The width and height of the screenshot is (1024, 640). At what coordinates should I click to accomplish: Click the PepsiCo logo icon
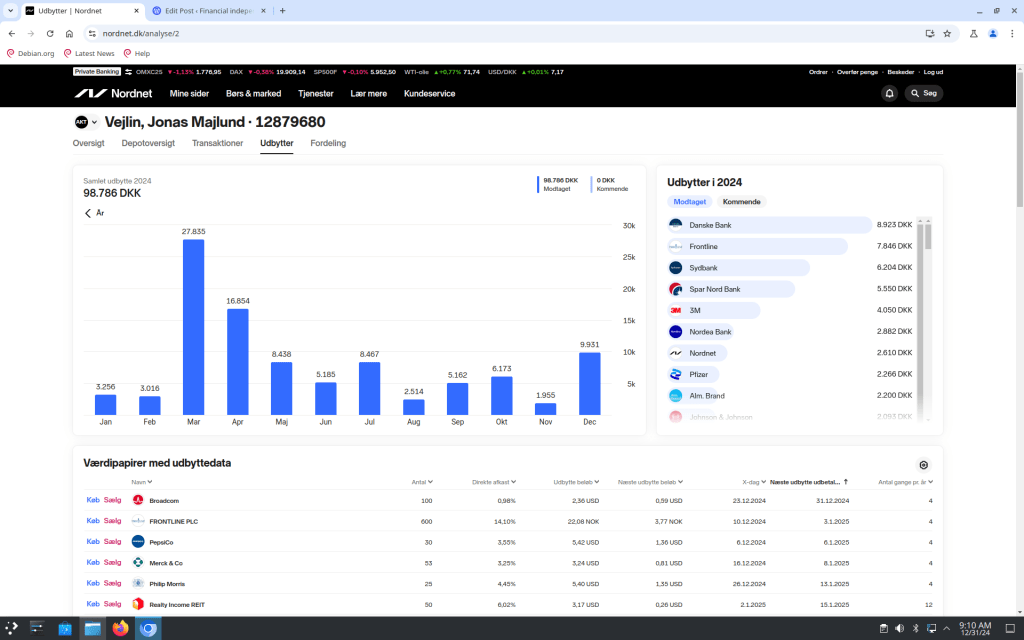pyautogui.click(x=138, y=541)
